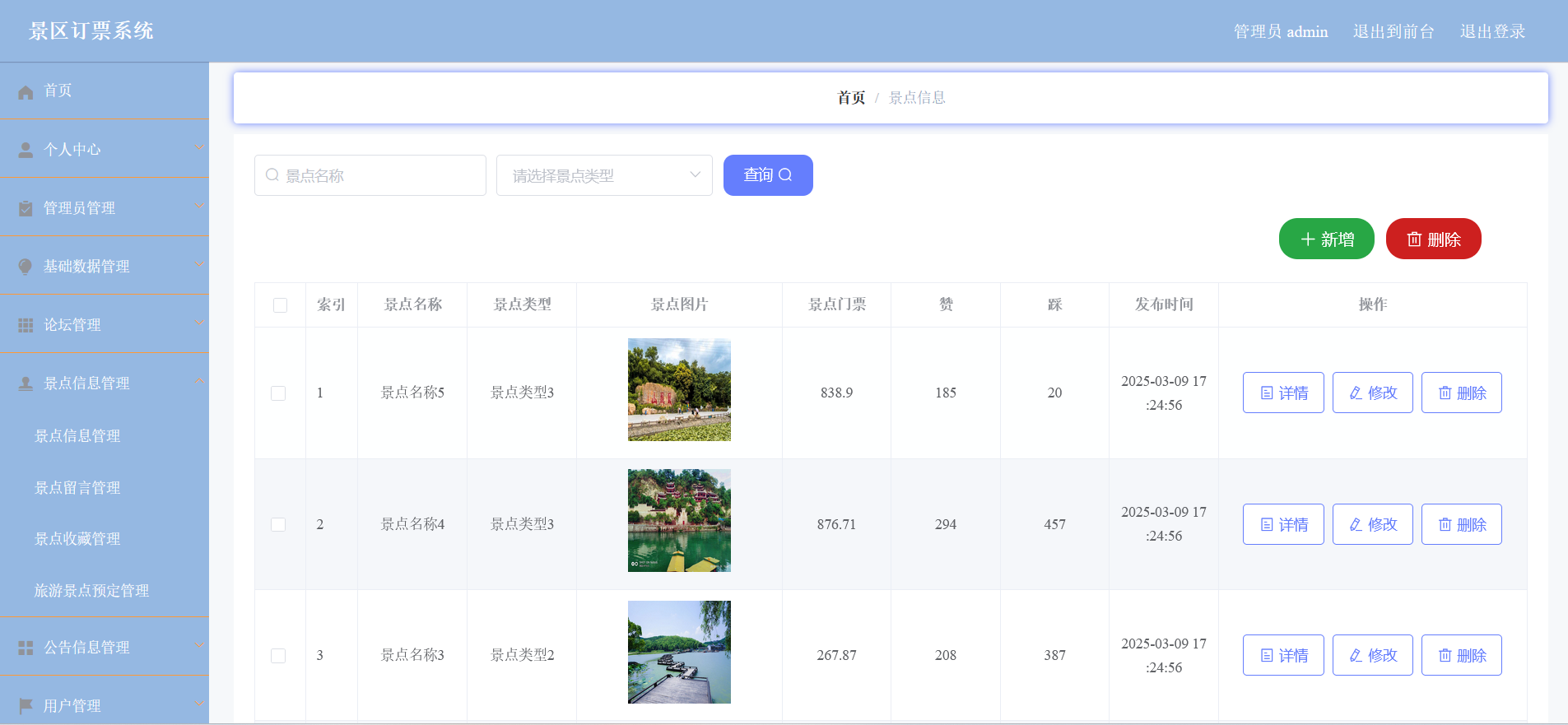1568x725 pixels.
Task: Click the 查询 button
Action: tap(768, 175)
